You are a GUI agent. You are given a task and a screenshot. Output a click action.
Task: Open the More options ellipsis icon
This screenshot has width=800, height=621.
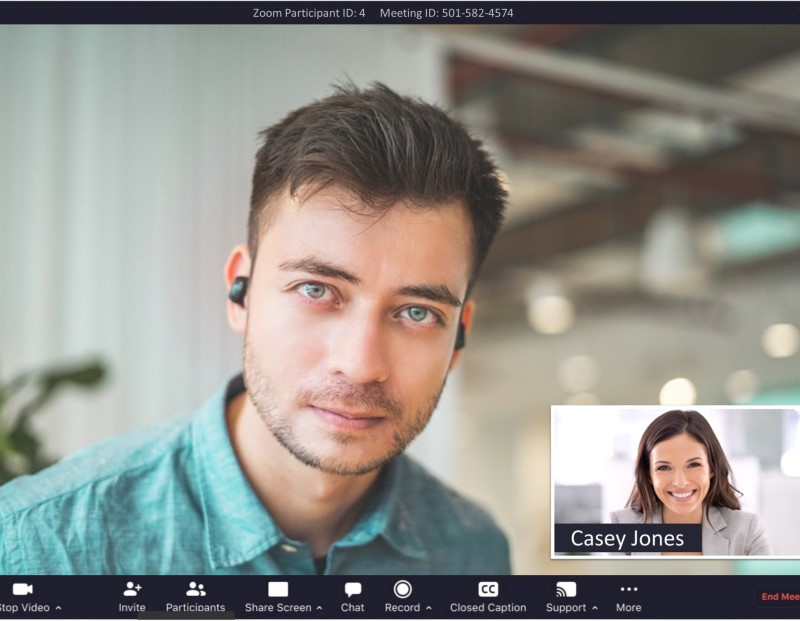click(628, 589)
